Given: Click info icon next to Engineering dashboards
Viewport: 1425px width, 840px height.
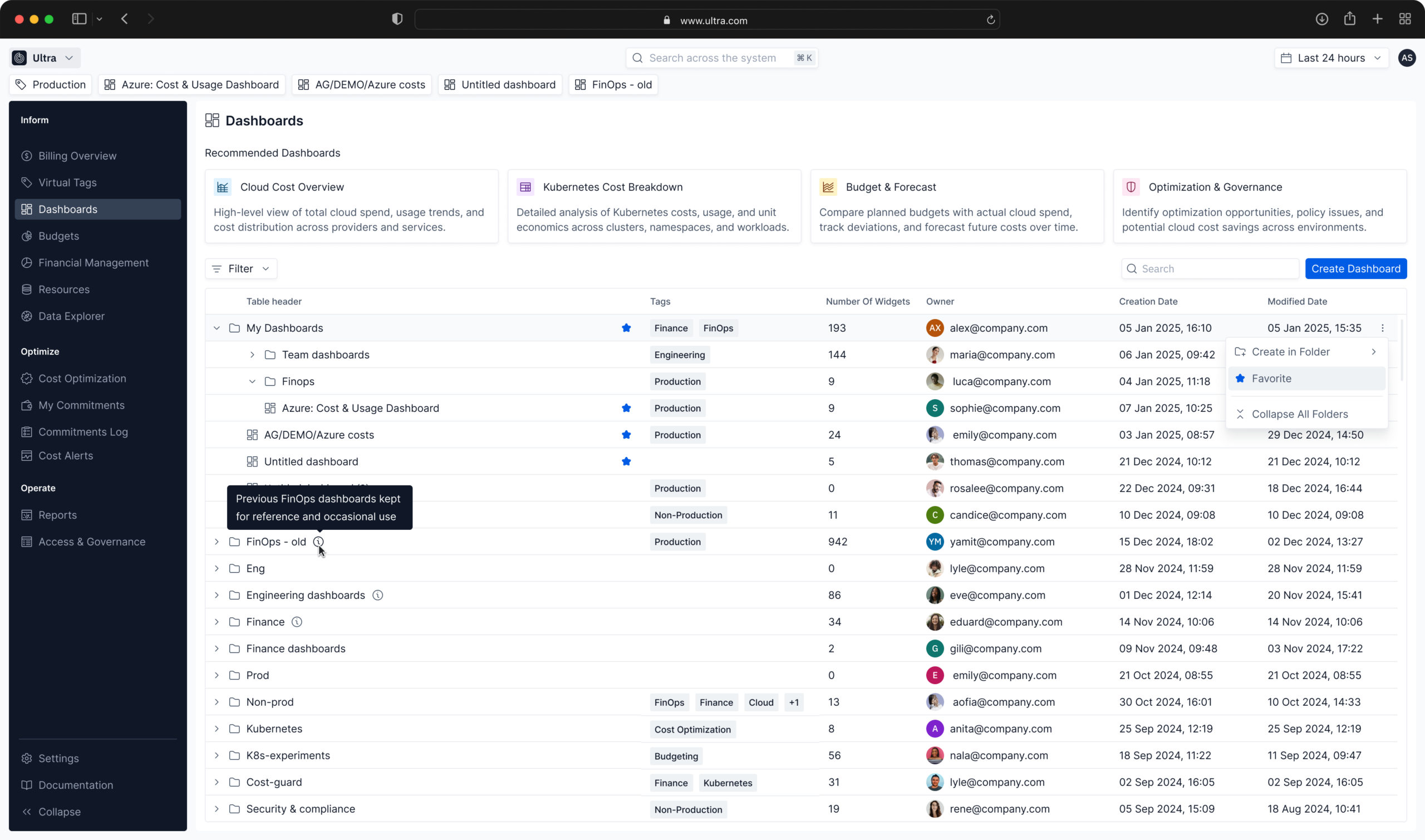Looking at the screenshot, I should [x=377, y=595].
